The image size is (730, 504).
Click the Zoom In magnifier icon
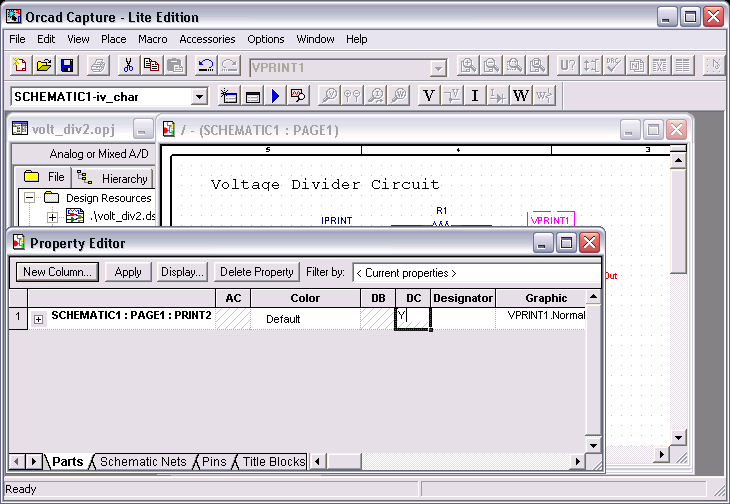467,66
